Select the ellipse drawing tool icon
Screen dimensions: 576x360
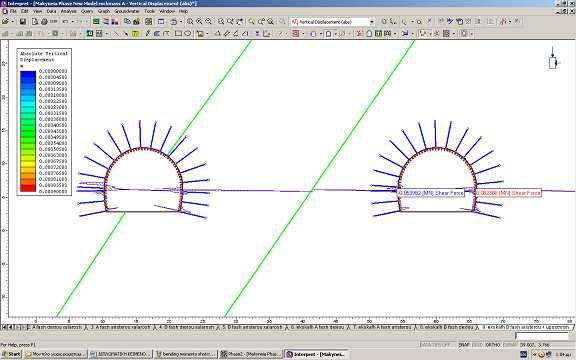tap(188, 34)
